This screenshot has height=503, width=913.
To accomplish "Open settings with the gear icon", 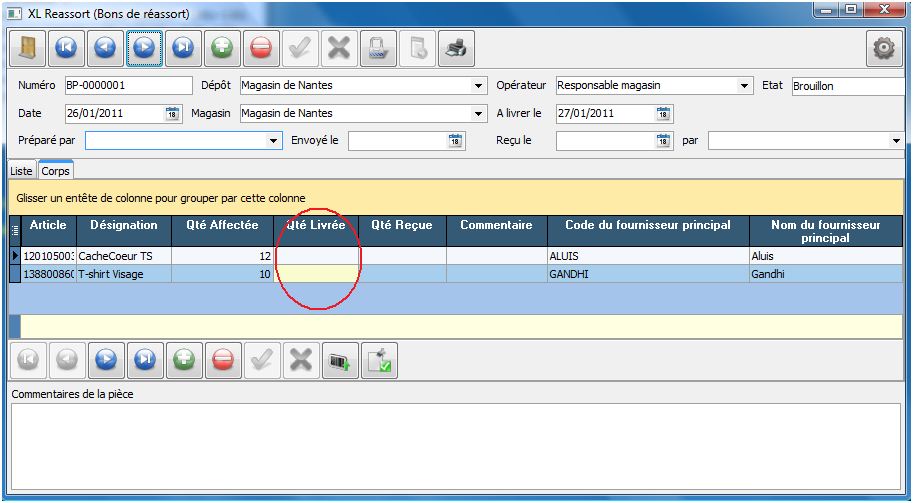I will pos(884,48).
